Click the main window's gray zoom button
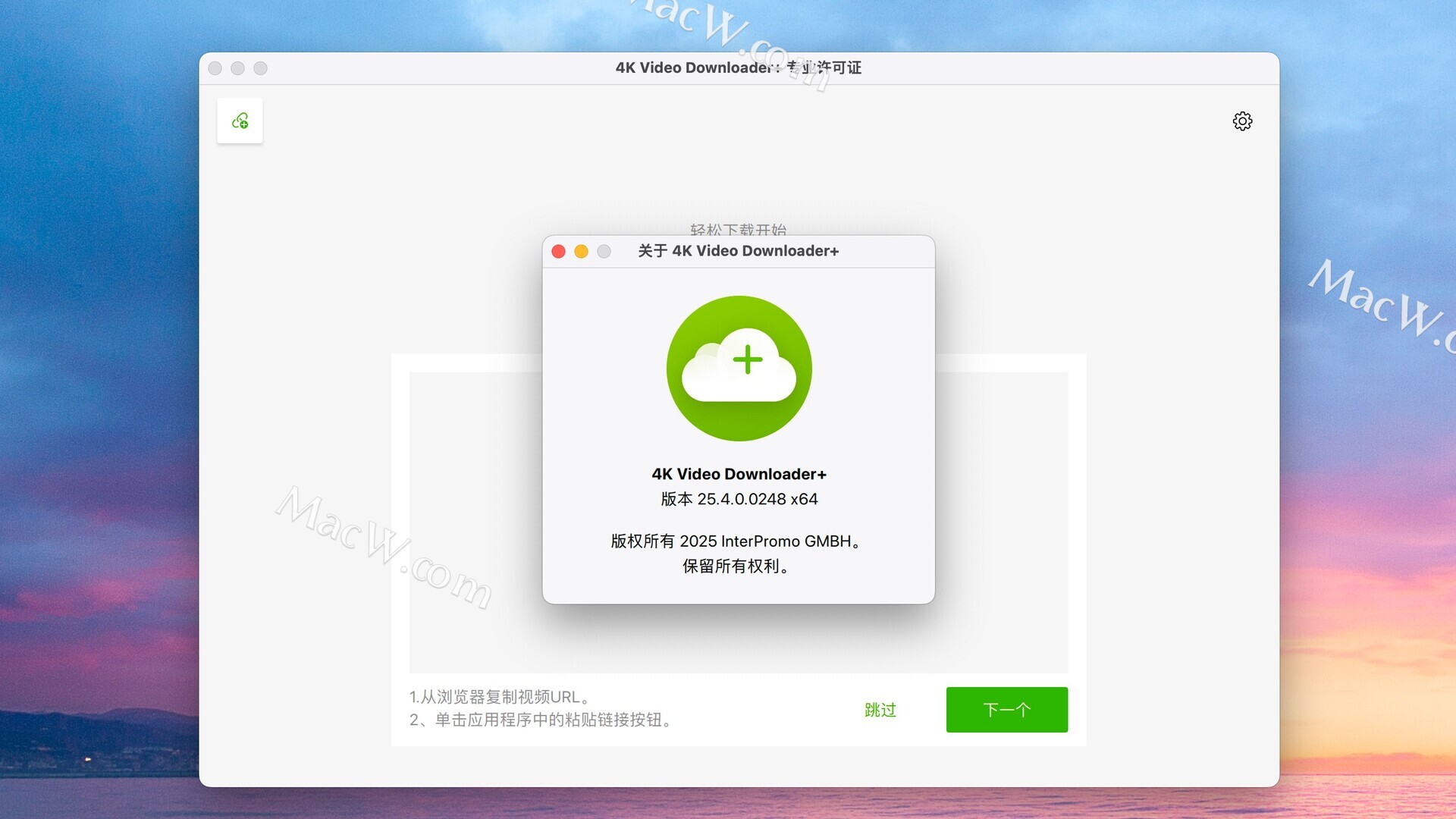The image size is (1456, 819). [261, 68]
